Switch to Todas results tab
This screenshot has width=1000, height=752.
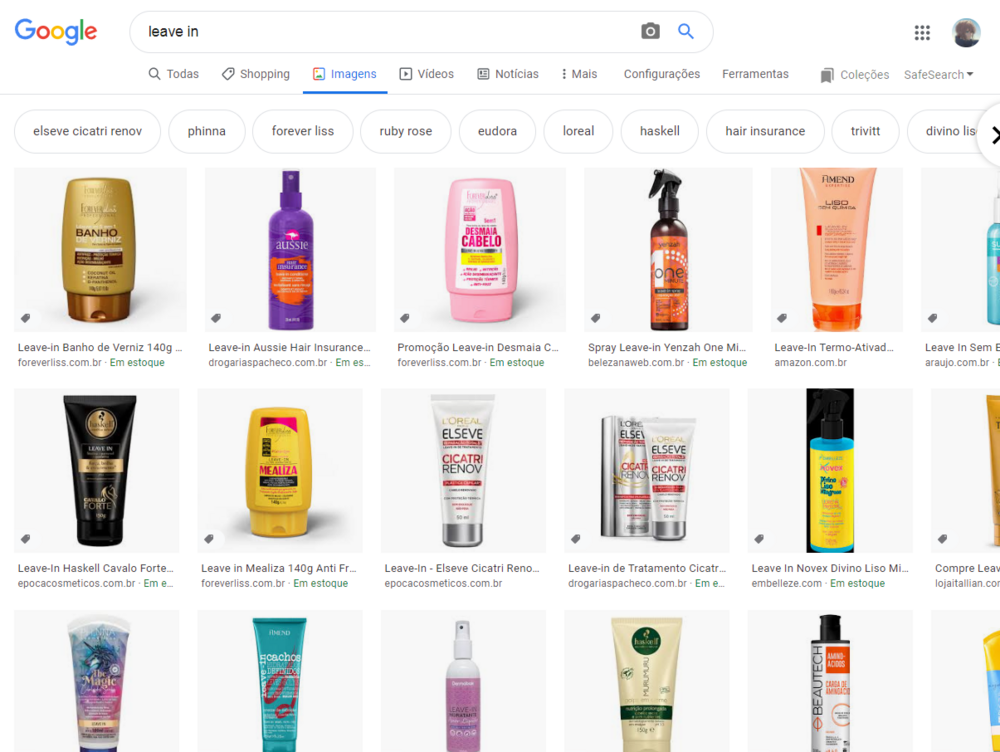pos(173,74)
